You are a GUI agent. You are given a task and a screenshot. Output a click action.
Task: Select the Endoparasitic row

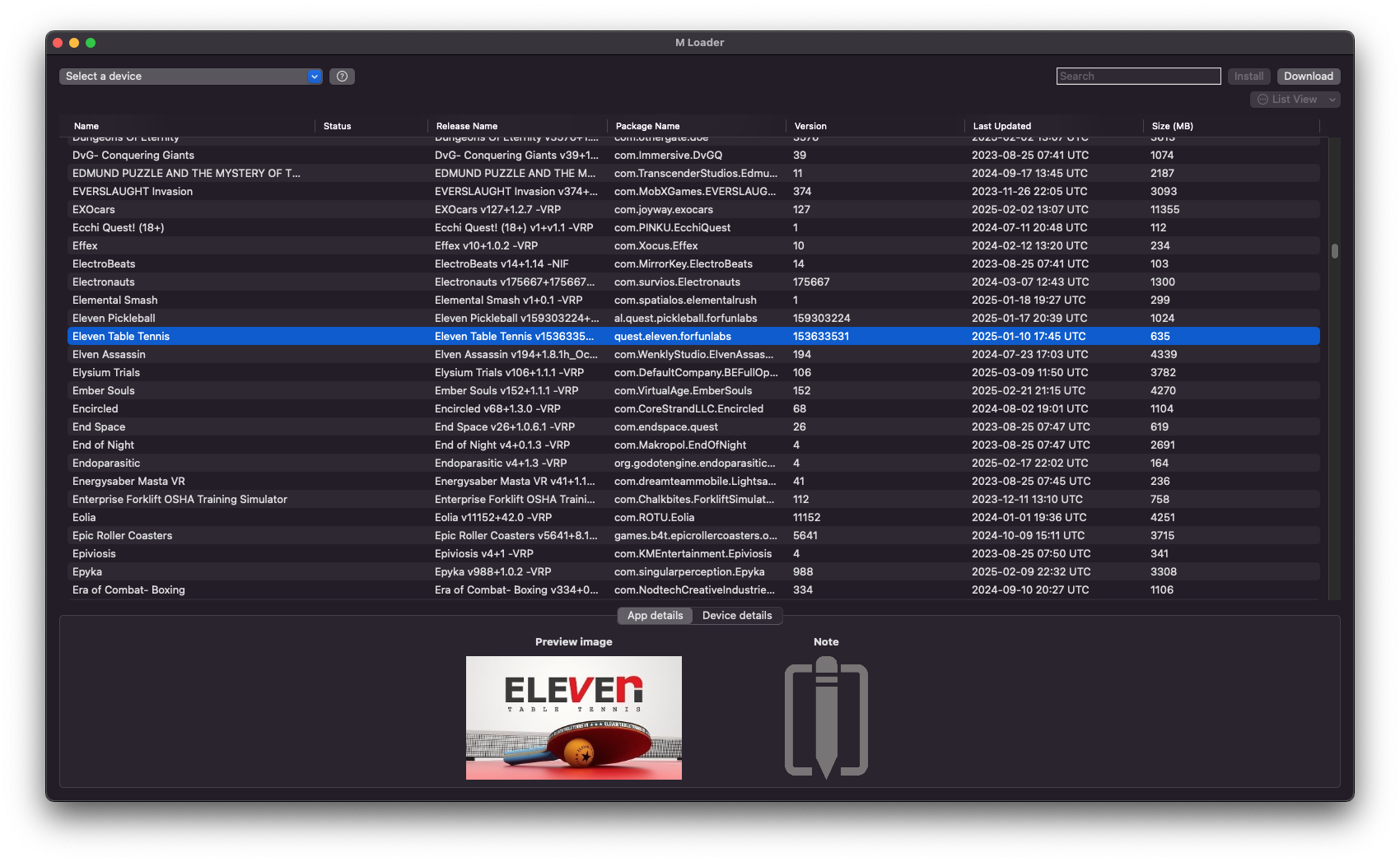(x=693, y=464)
